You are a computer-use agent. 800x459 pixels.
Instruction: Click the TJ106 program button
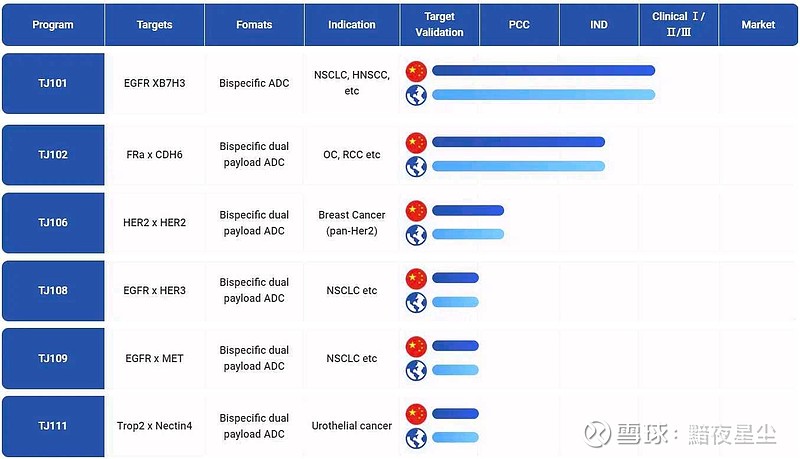53,222
